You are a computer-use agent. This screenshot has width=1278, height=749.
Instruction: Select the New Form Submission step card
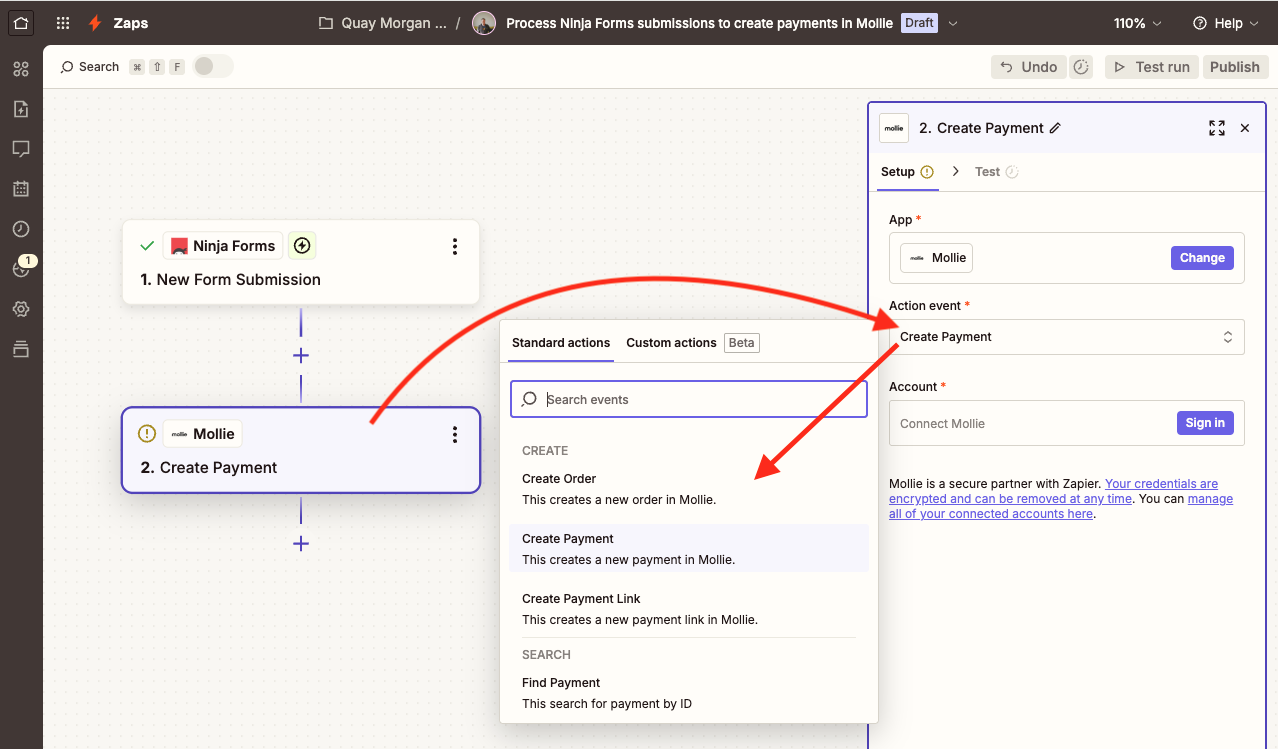click(x=301, y=262)
